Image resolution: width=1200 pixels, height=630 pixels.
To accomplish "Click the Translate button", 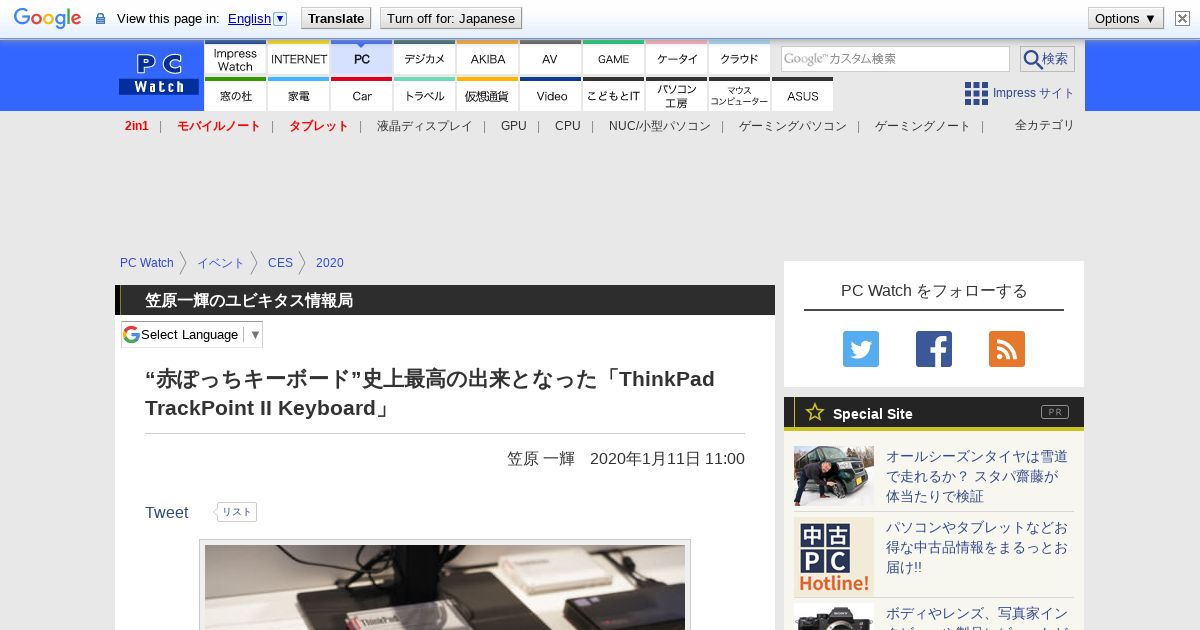I will click(x=336, y=18).
